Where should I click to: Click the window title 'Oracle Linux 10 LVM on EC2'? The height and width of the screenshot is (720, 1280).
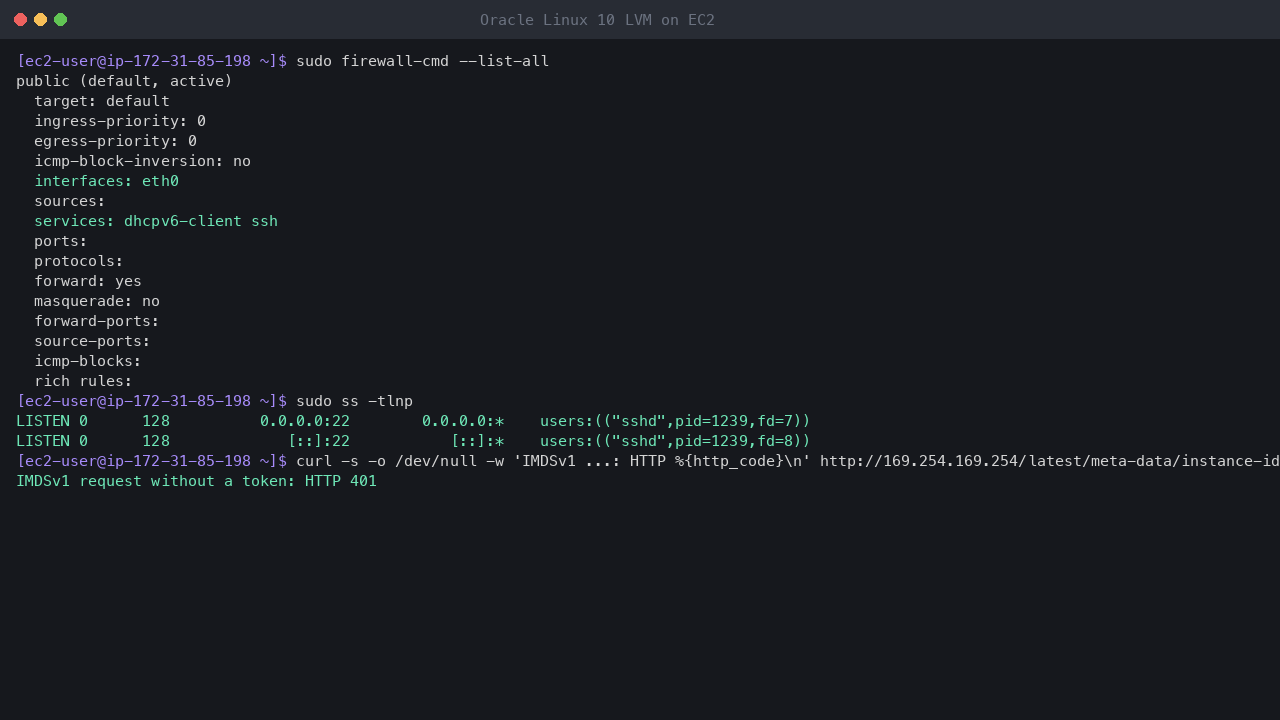(x=597, y=20)
